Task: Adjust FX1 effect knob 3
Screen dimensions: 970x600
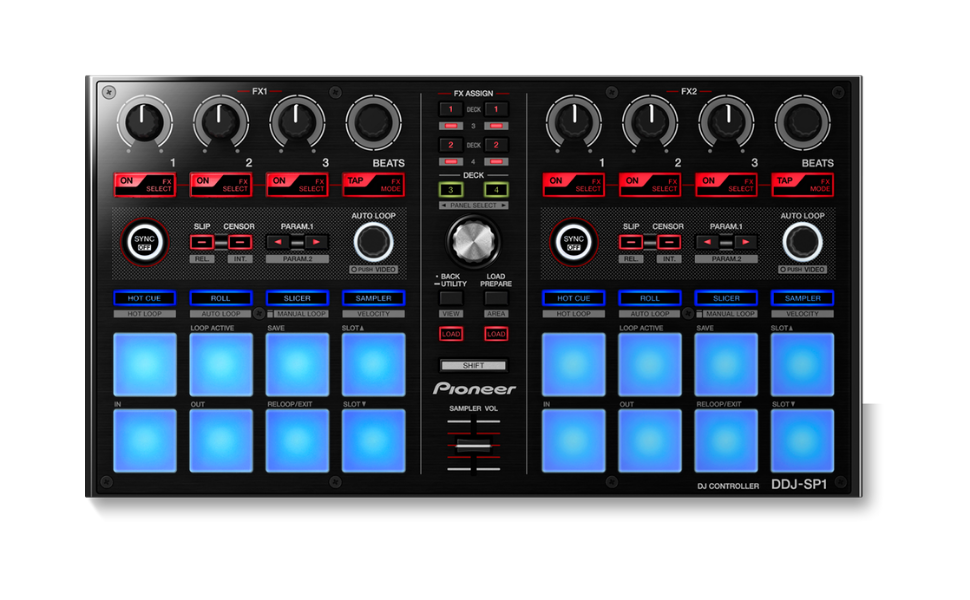Action: point(297,122)
